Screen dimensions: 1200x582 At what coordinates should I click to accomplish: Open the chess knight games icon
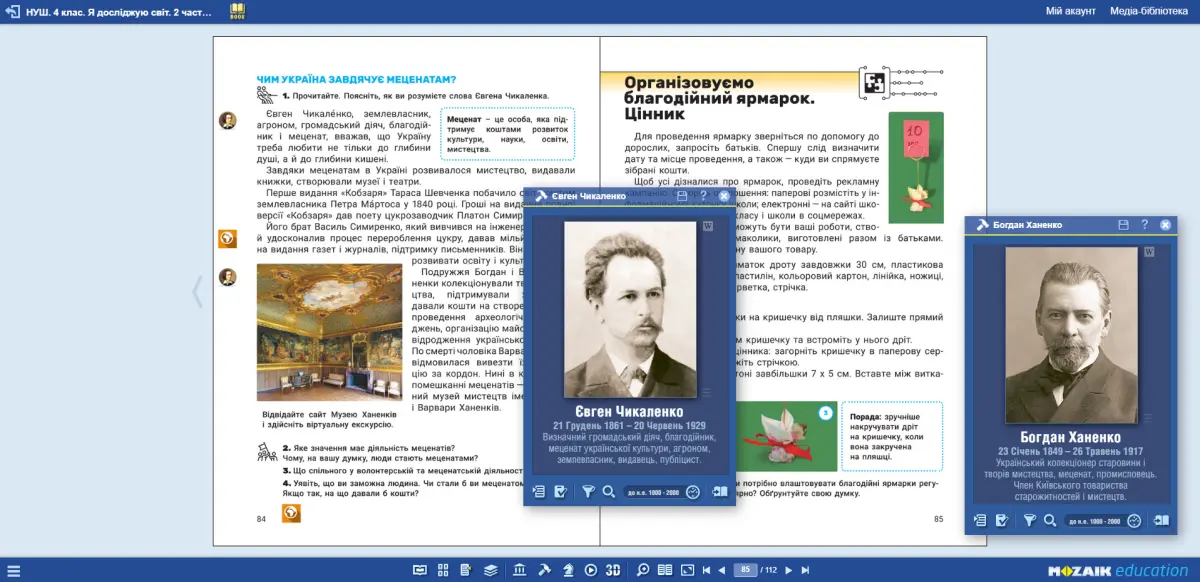pyautogui.click(x=568, y=570)
